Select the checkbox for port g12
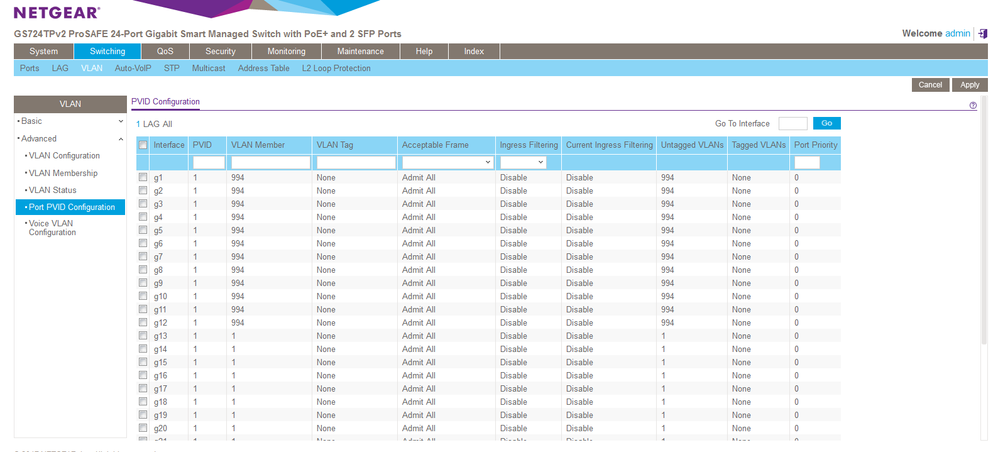Image resolution: width=998 pixels, height=452 pixels. [x=143, y=323]
